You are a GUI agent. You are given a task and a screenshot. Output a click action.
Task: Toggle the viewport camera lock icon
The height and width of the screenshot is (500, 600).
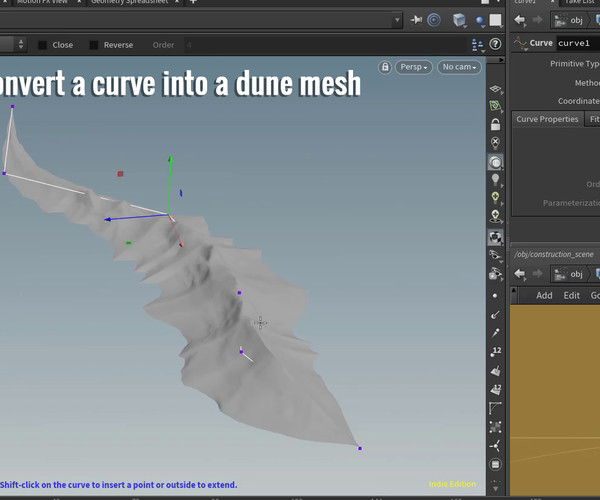[385, 67]
